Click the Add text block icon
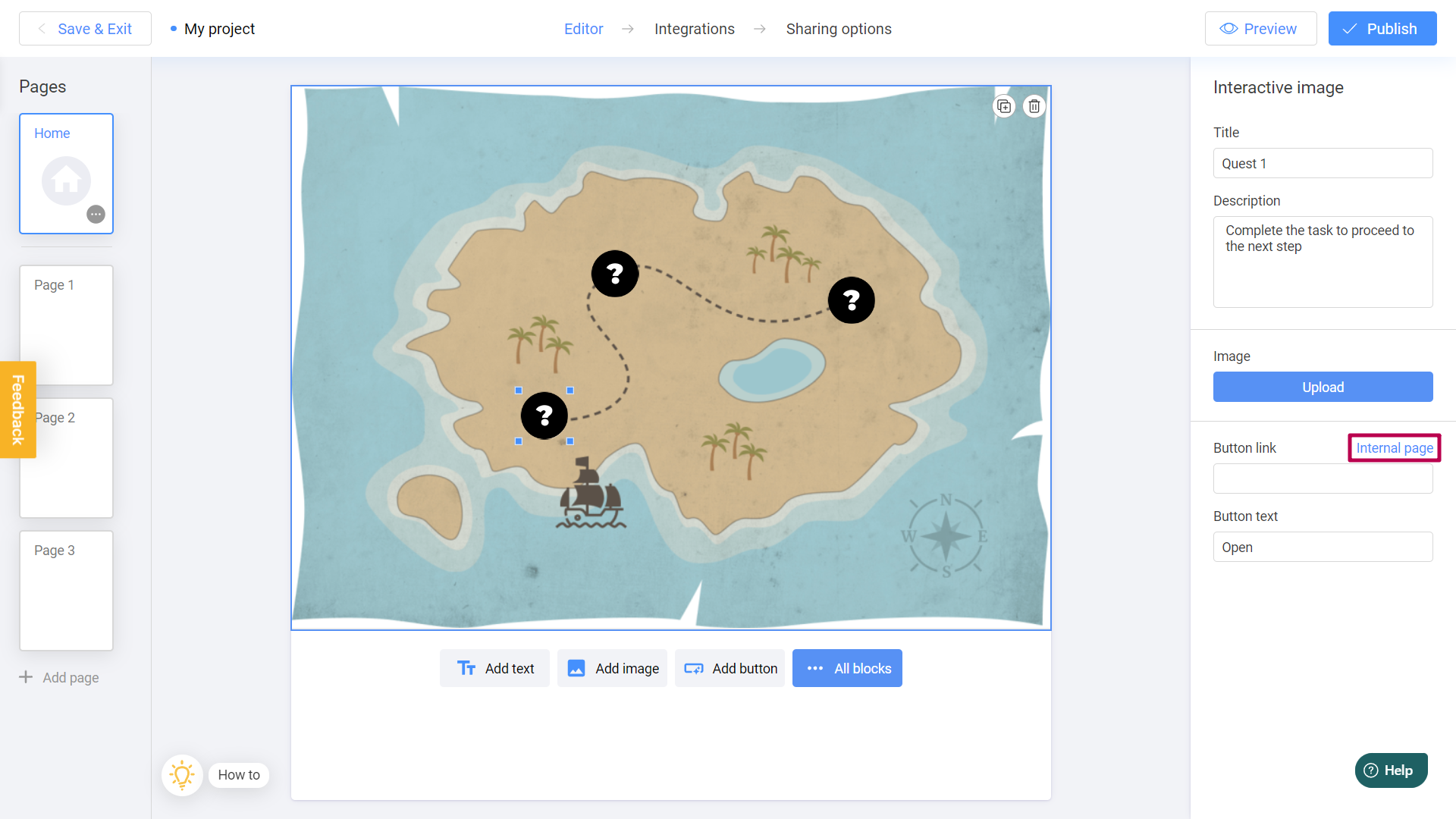 coord(465,668)
